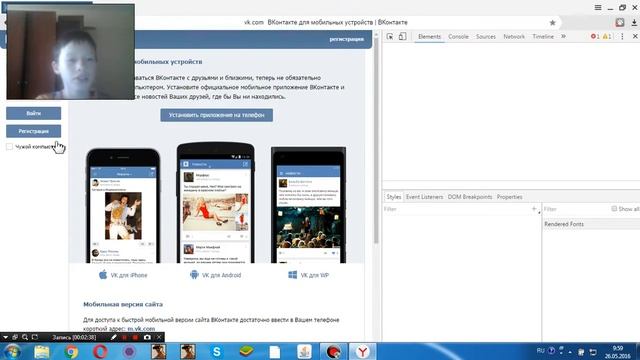This screenshot has width=640, height=360.
Task: Stop recording with the red square button
Action: pos(135,337)
